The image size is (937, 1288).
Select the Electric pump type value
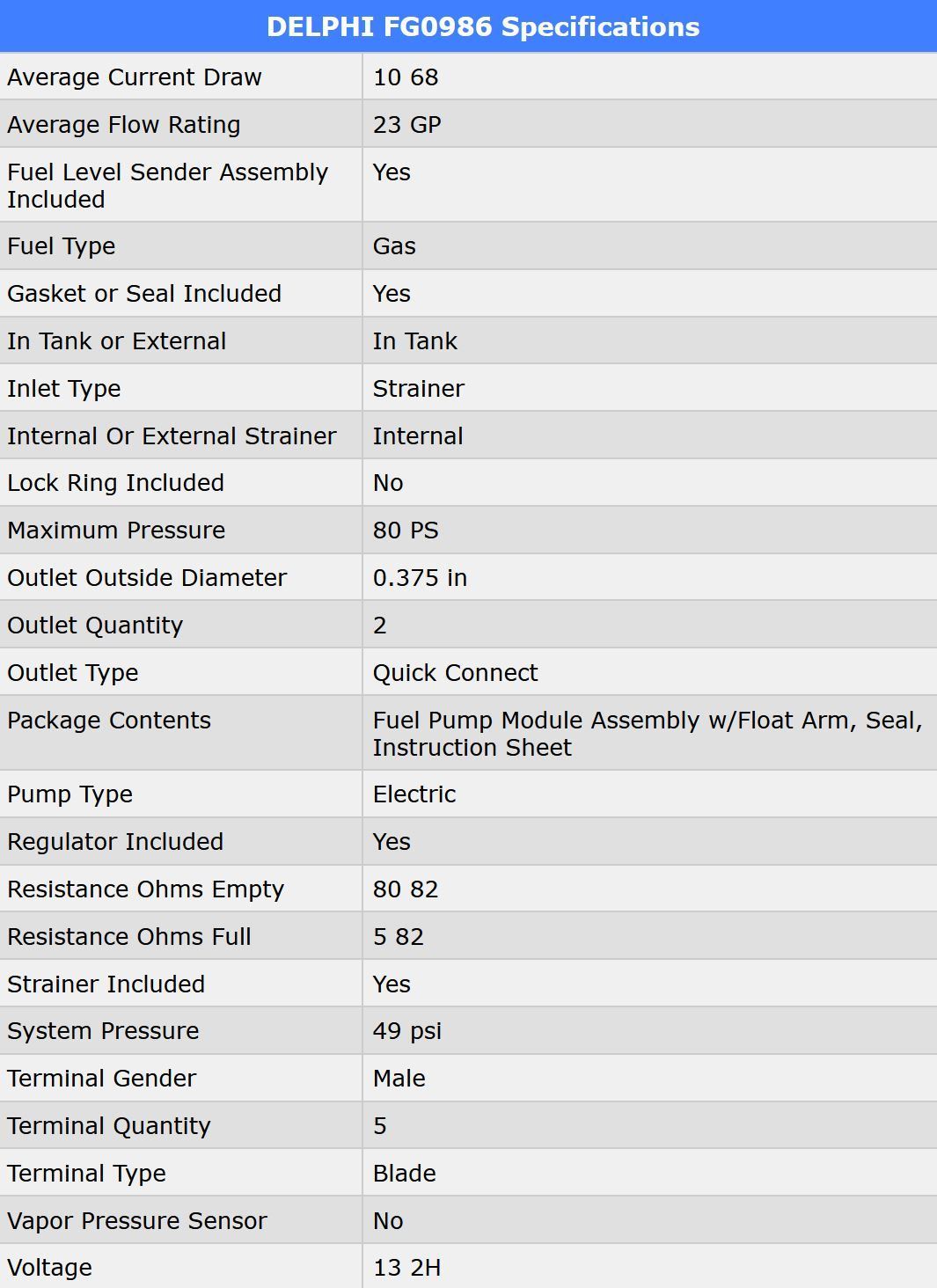414,794
